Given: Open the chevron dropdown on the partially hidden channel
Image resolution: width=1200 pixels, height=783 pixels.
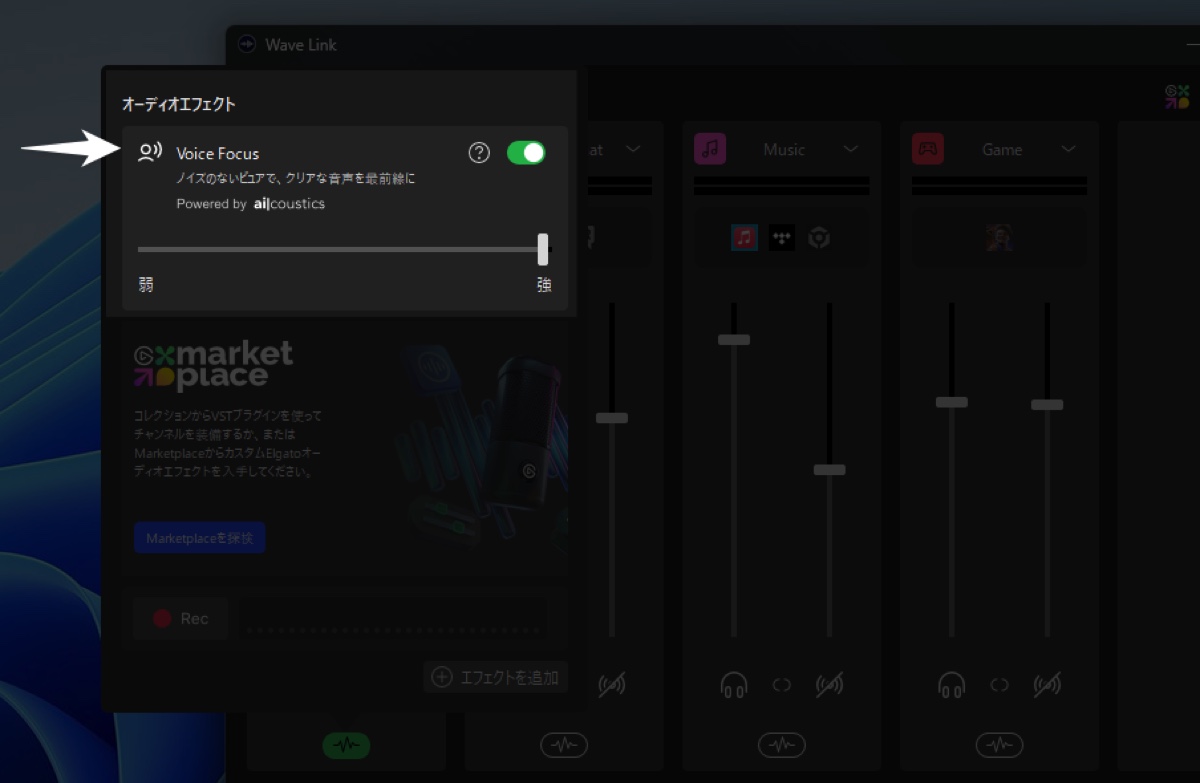Looking at the screenshot, I should [633, 149].
